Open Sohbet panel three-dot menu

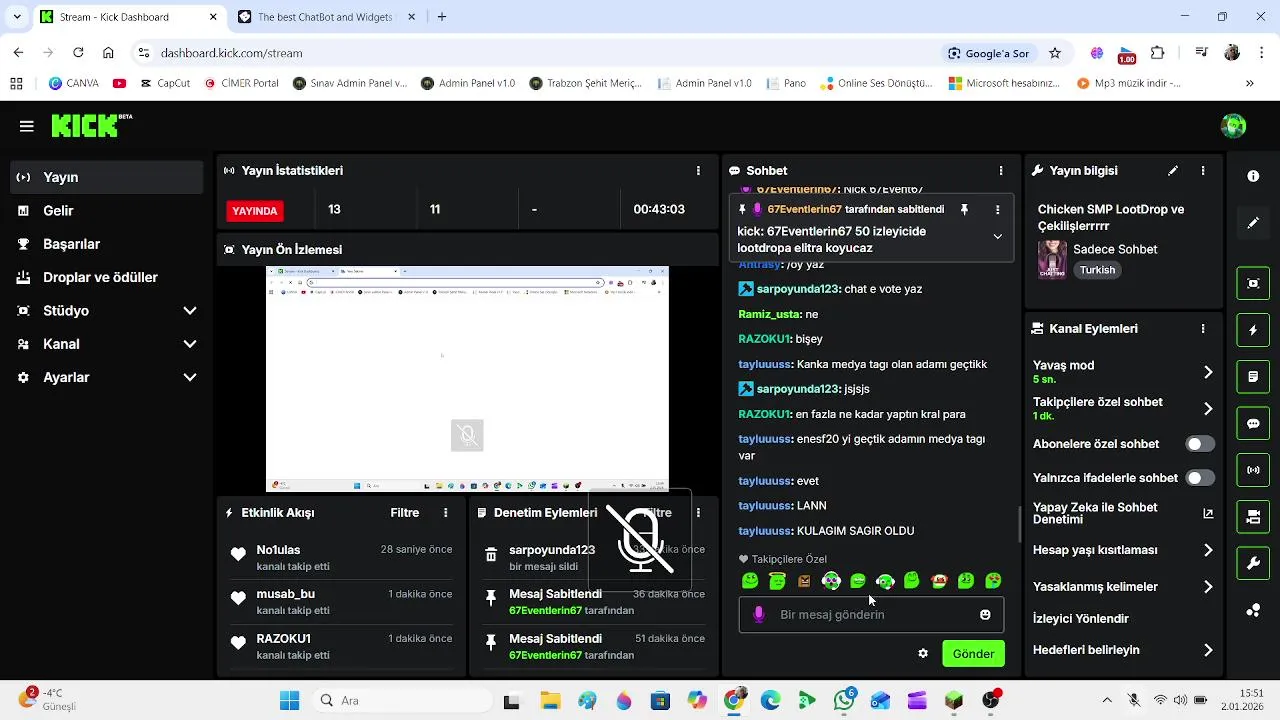pyautogui.click(x=1001, y=171)
